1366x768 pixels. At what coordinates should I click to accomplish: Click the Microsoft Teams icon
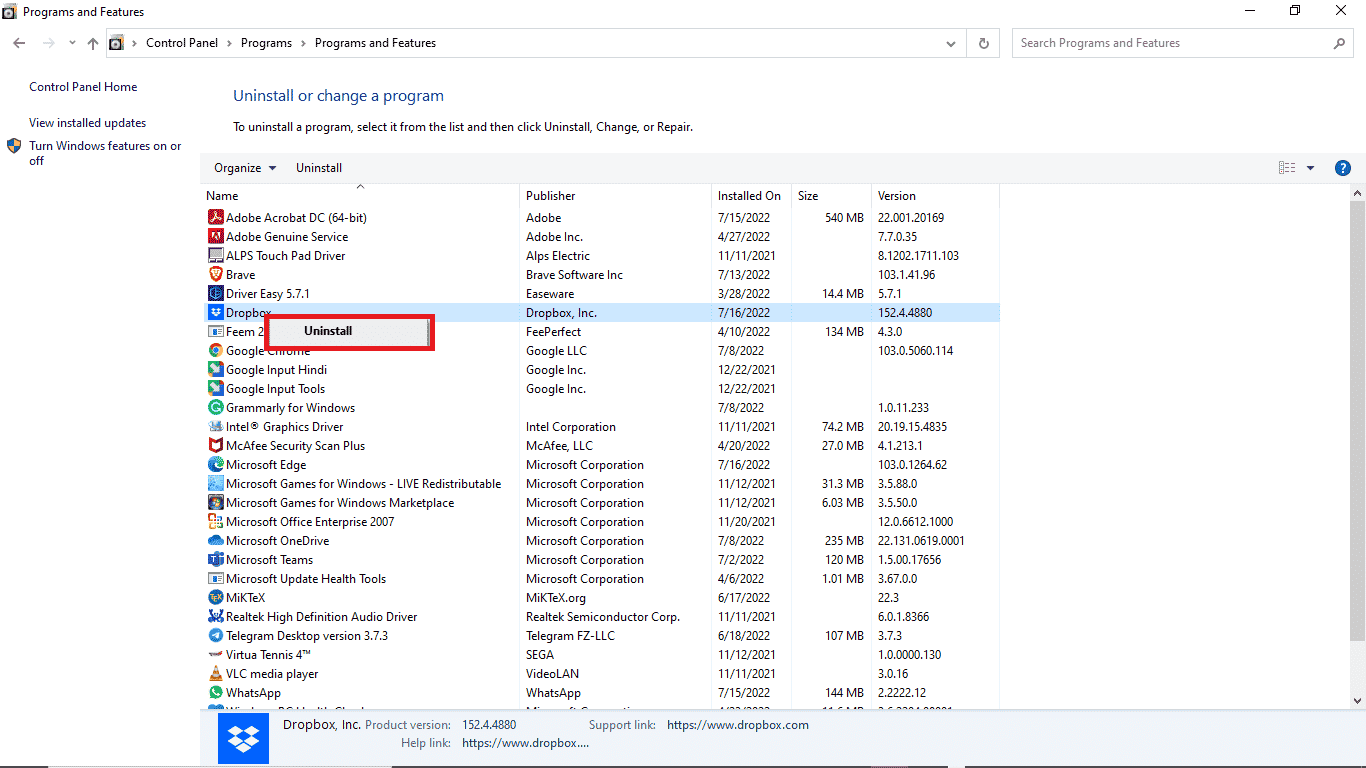coord(215,559)
